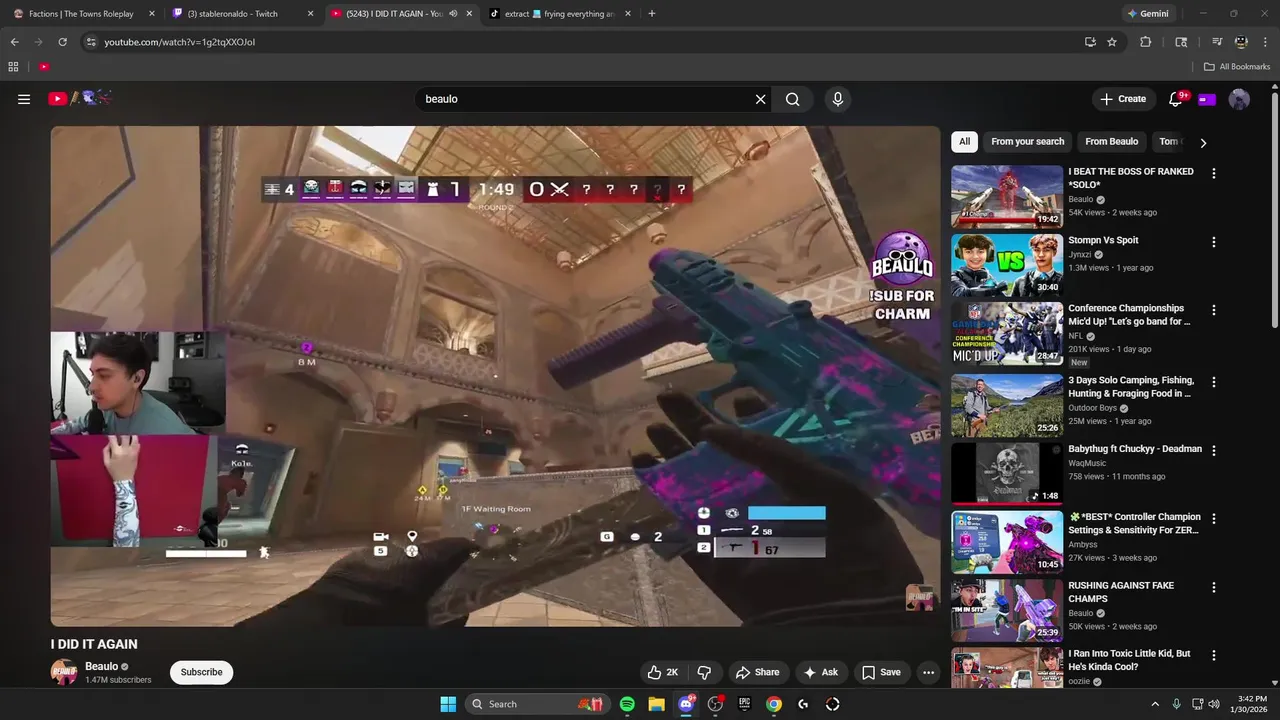This screenshot has width=1280, height=720.
Task: Open the Beaulo channel avatar
Action: [64, 672]
